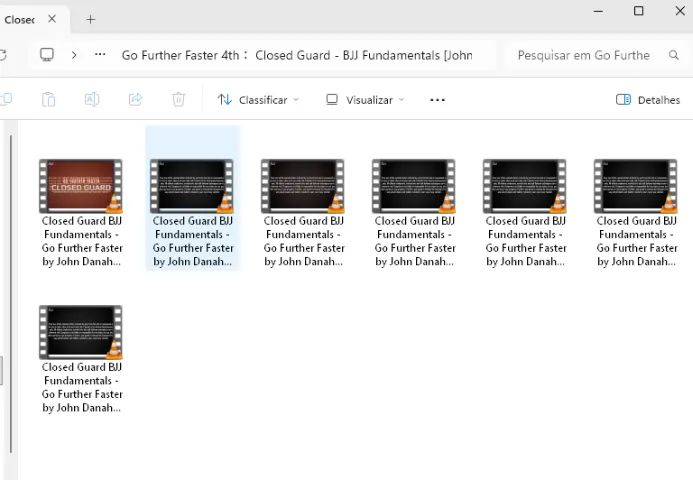This screenshot has width=693, height=480.
Task: Share the selected file using the toolbar icon
Action: click(135, 99)
